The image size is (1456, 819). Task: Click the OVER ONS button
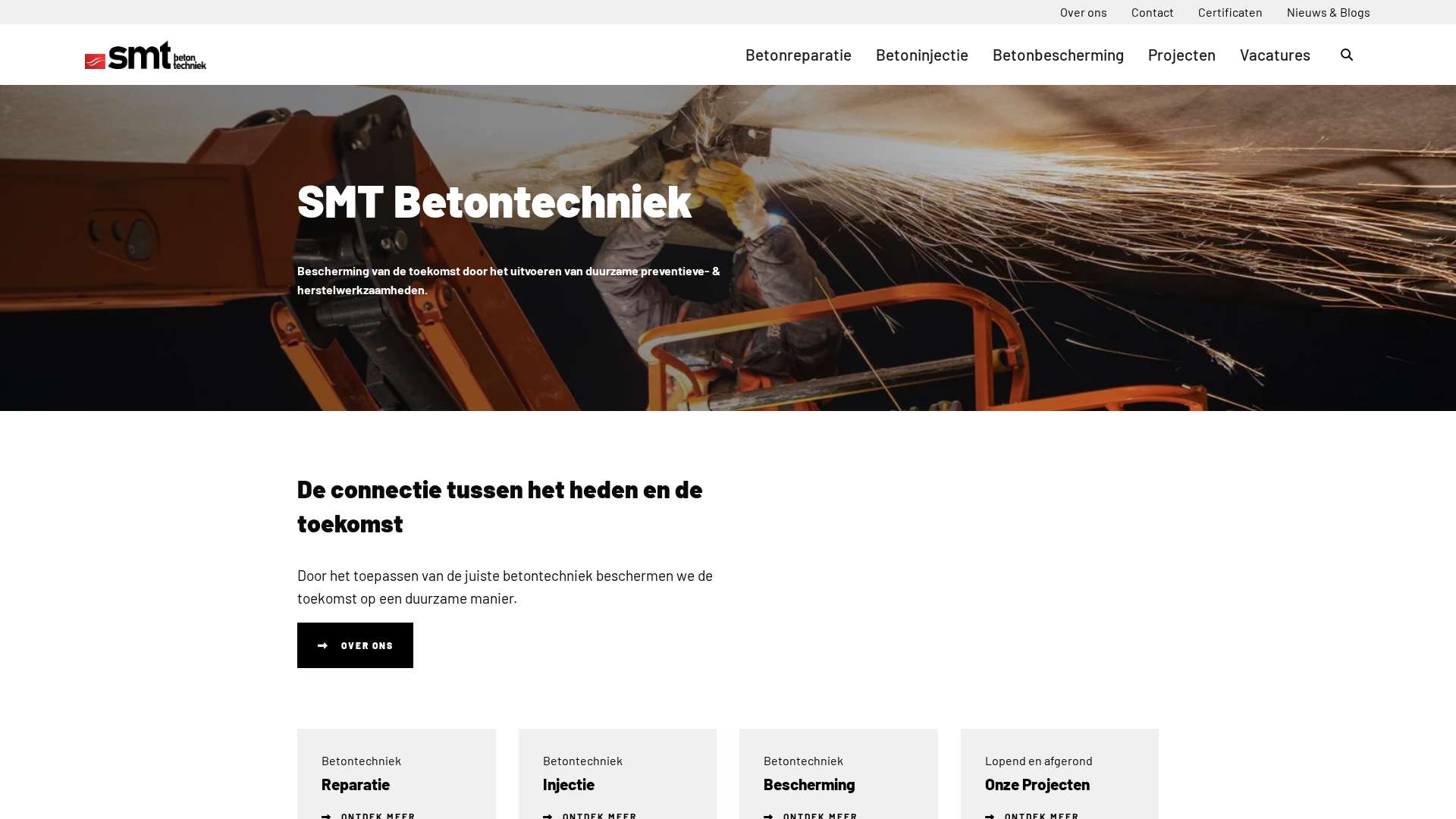355,645
